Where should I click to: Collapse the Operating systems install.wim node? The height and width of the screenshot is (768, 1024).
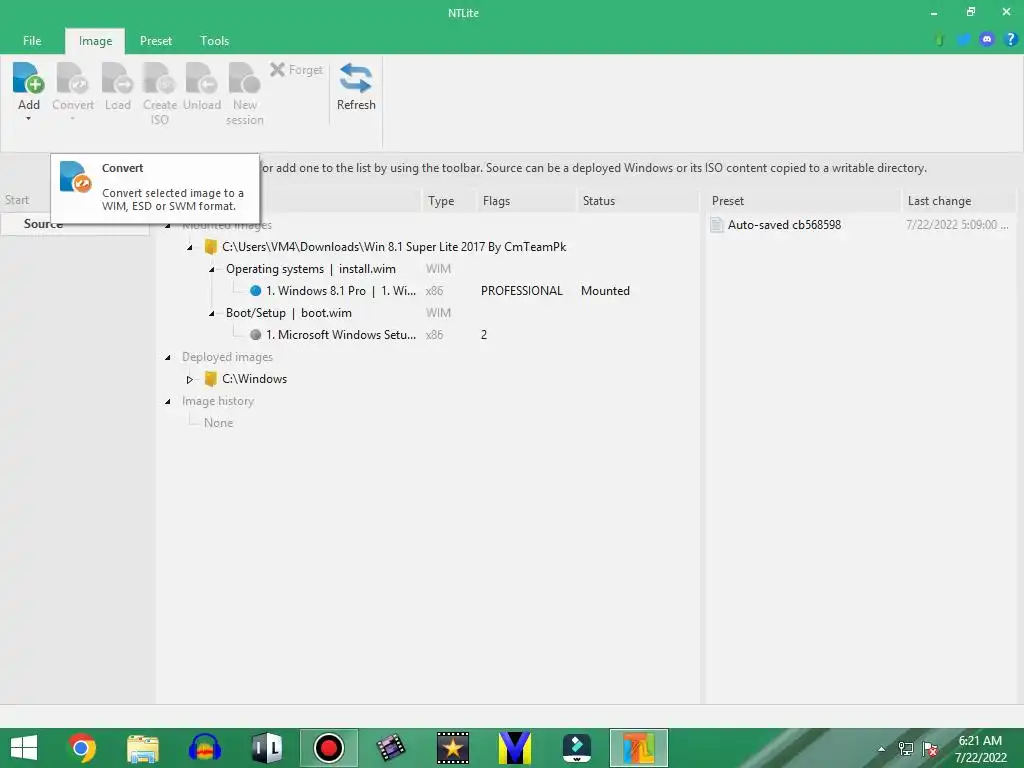pos(212,269)
